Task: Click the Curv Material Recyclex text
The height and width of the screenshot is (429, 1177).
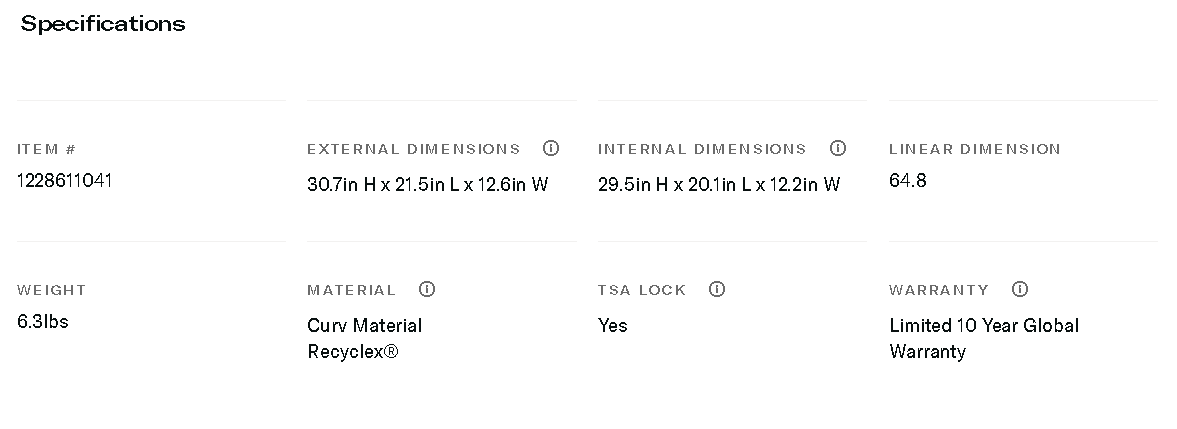Action: click(x=364, y=338)
